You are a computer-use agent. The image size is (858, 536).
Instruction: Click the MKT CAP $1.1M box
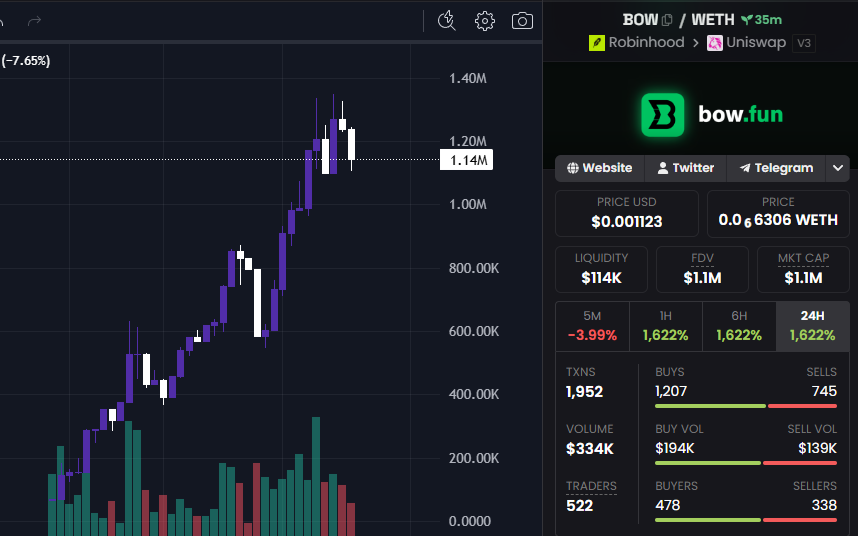coord(803,269)
